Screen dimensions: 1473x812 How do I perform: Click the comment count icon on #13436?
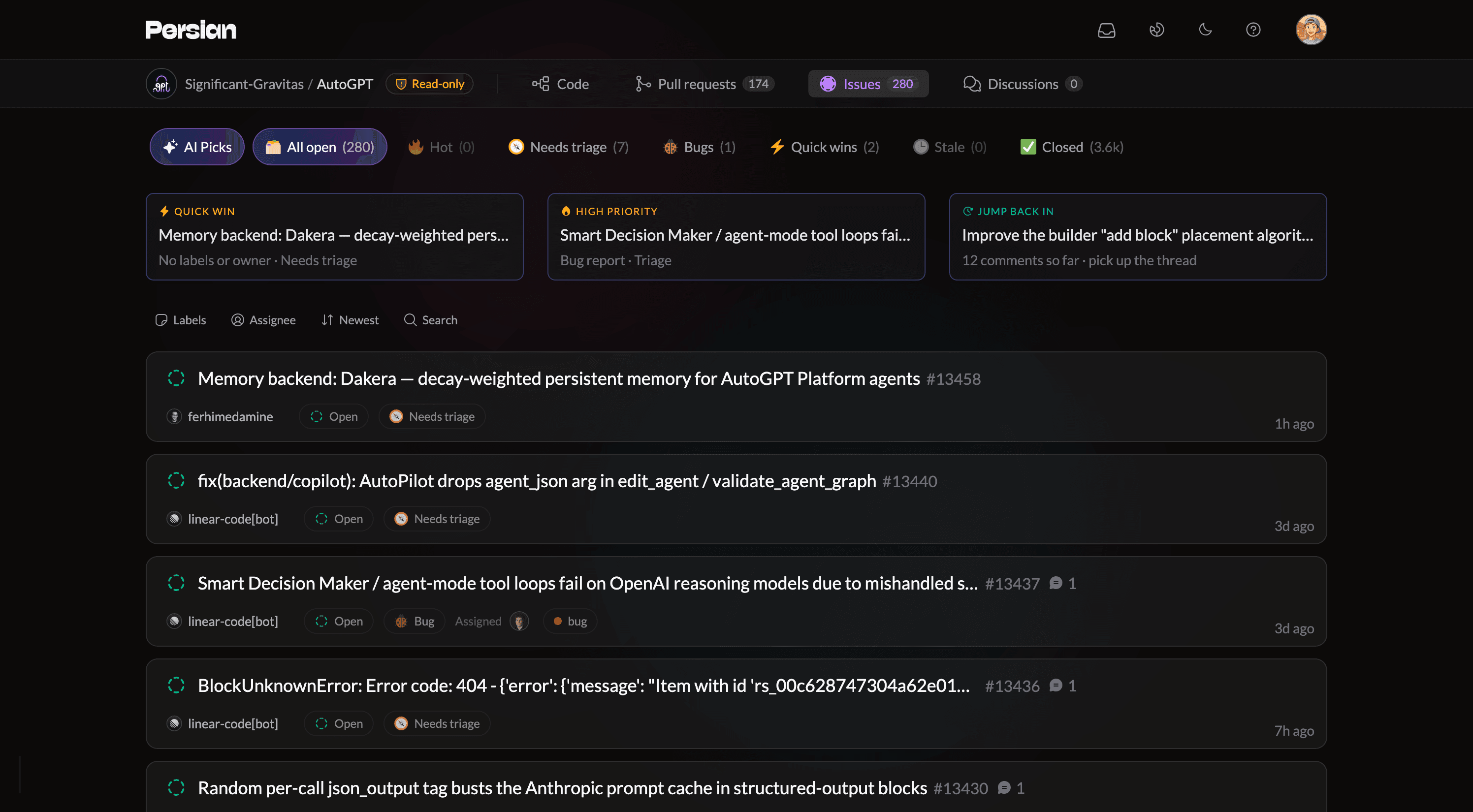pos(1056,686)
